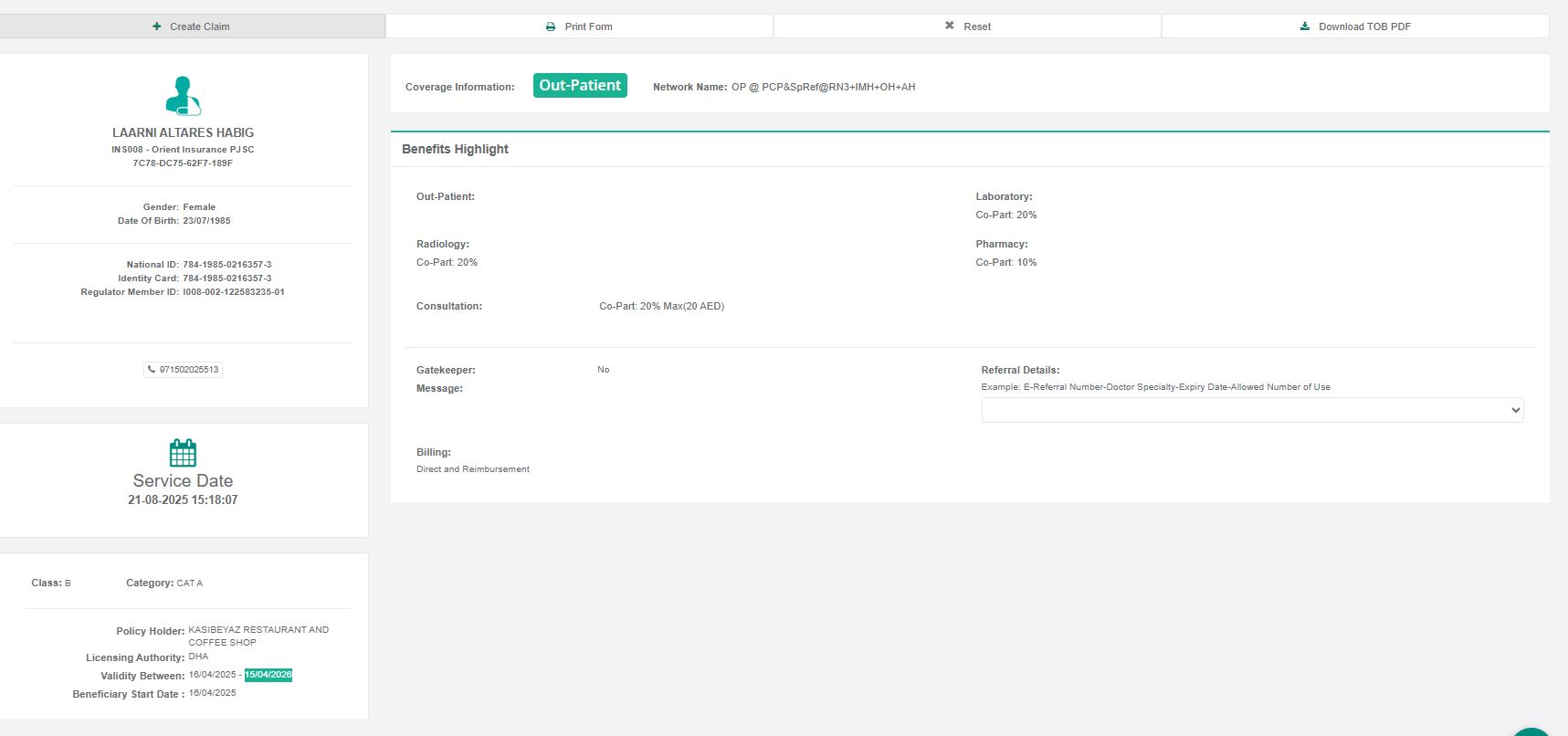The image size is (1568, 736).
Task: Click the network name OP @ PCP&SpRef text
Action: tap(823, 87)
